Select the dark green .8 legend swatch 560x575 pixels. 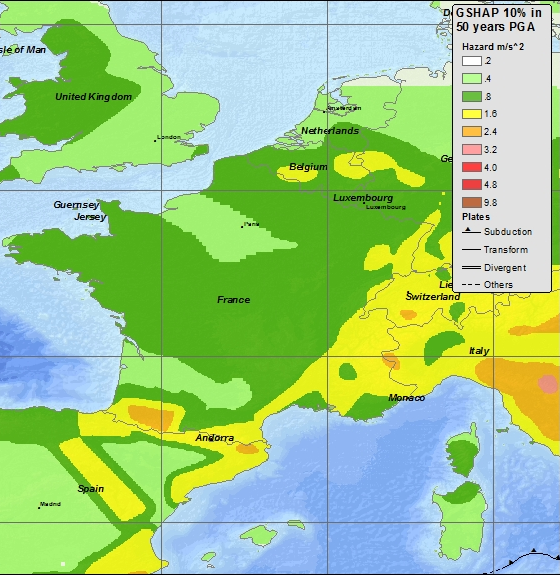coord(472,96)
